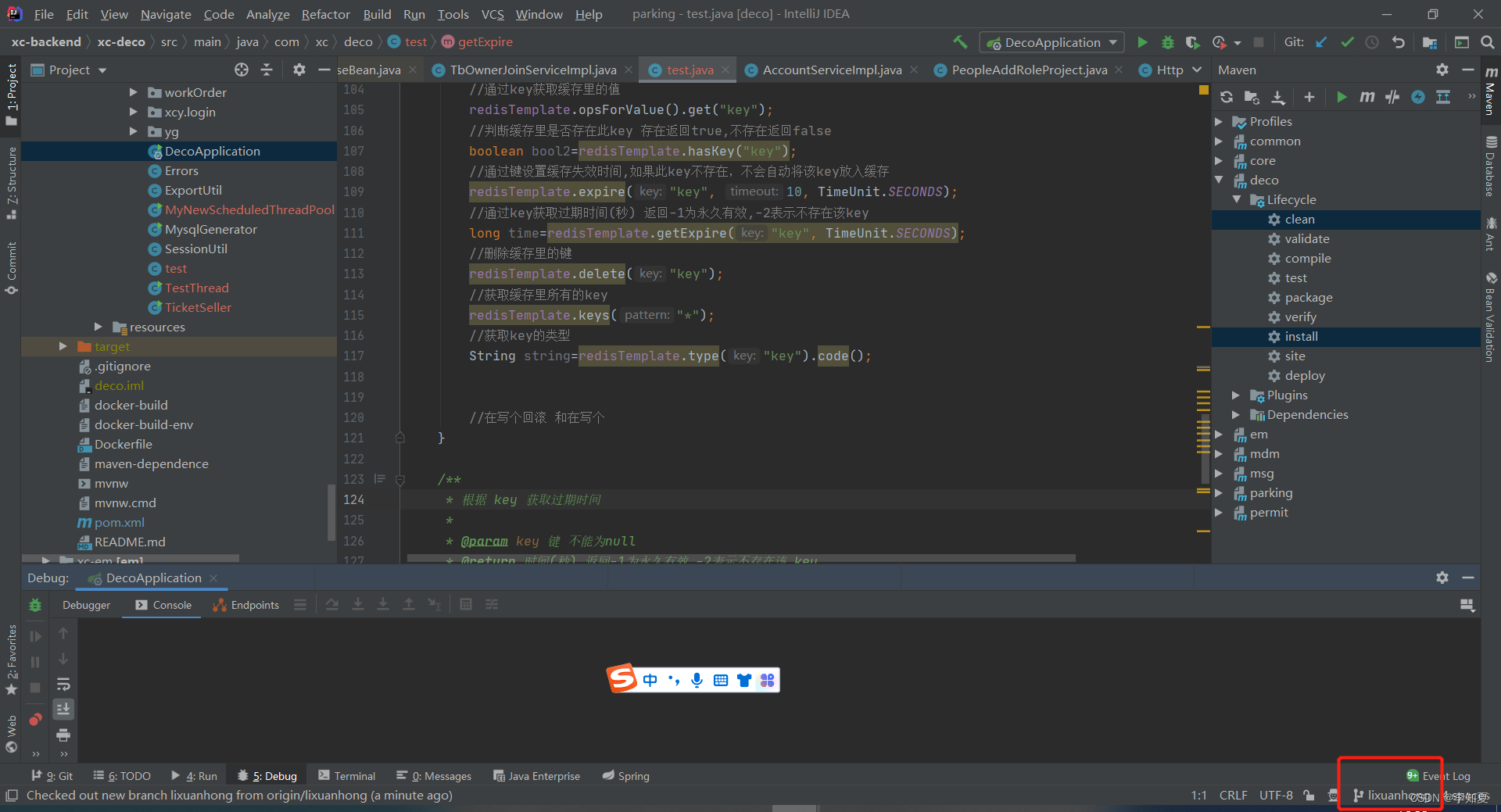Add Maven project with plus icon

(x=1309, y=97)
